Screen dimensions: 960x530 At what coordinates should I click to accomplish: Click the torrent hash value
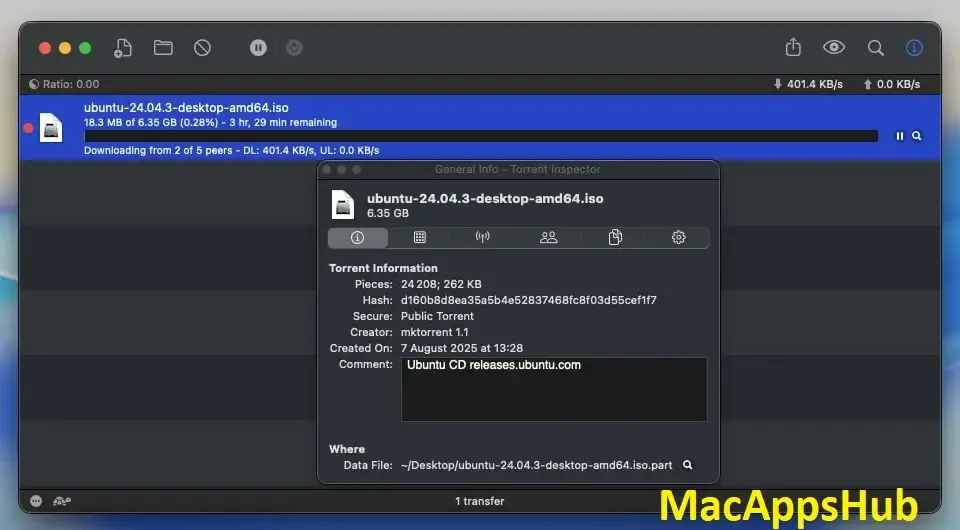point(528,300)
